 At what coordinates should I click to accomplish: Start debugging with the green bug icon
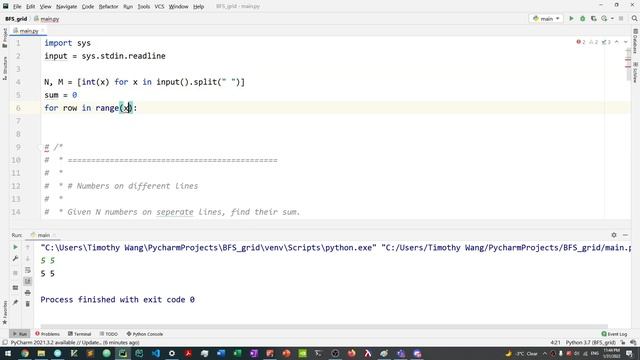(582, 19)
